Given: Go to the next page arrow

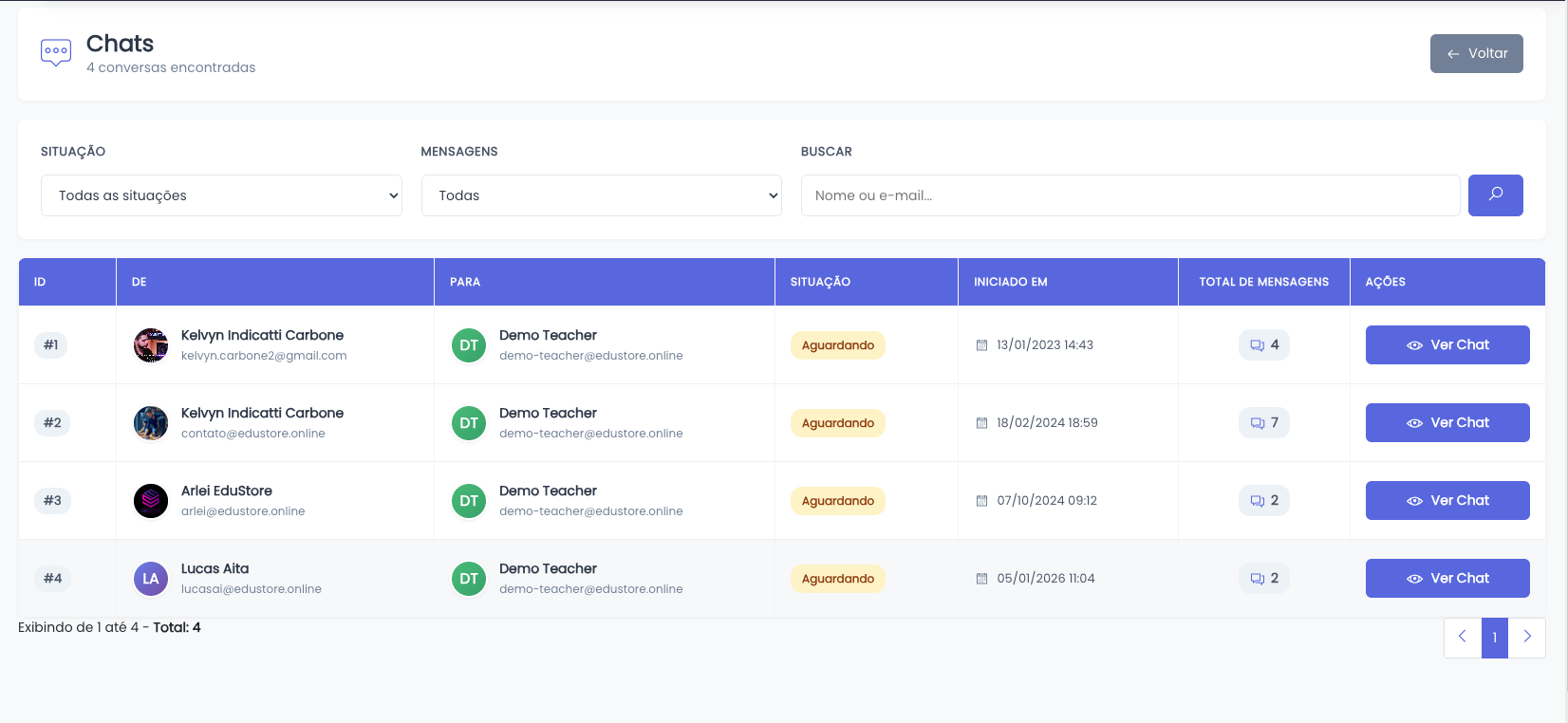Looking at the screenshot, I should pyautogui.click(x=1526, y=638).
